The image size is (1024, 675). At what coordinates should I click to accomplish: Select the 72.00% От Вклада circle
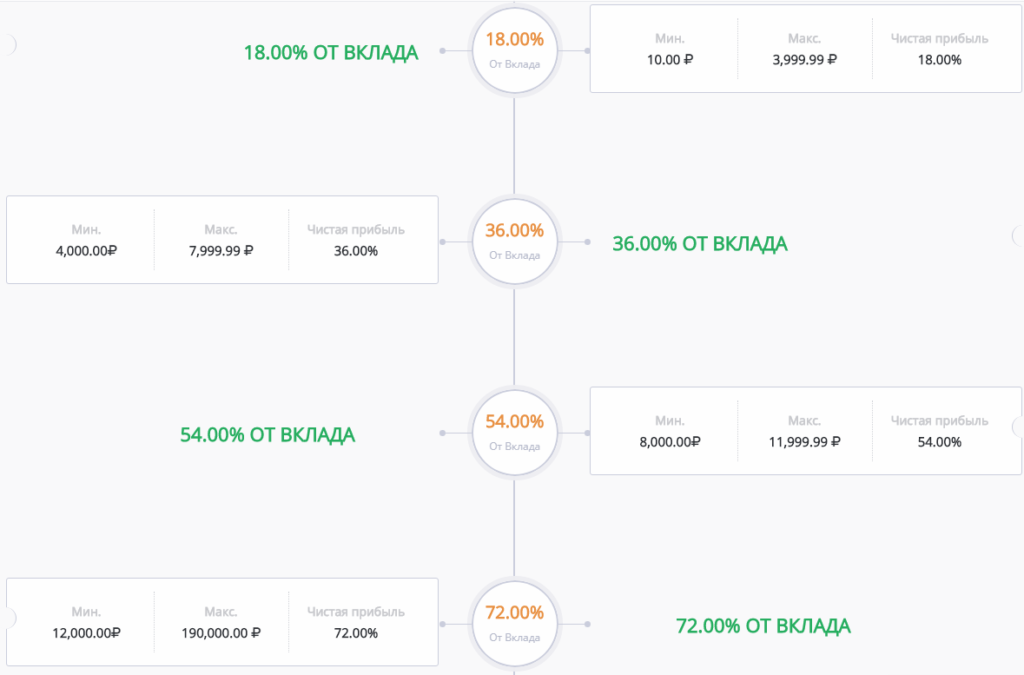coord(515,624)
